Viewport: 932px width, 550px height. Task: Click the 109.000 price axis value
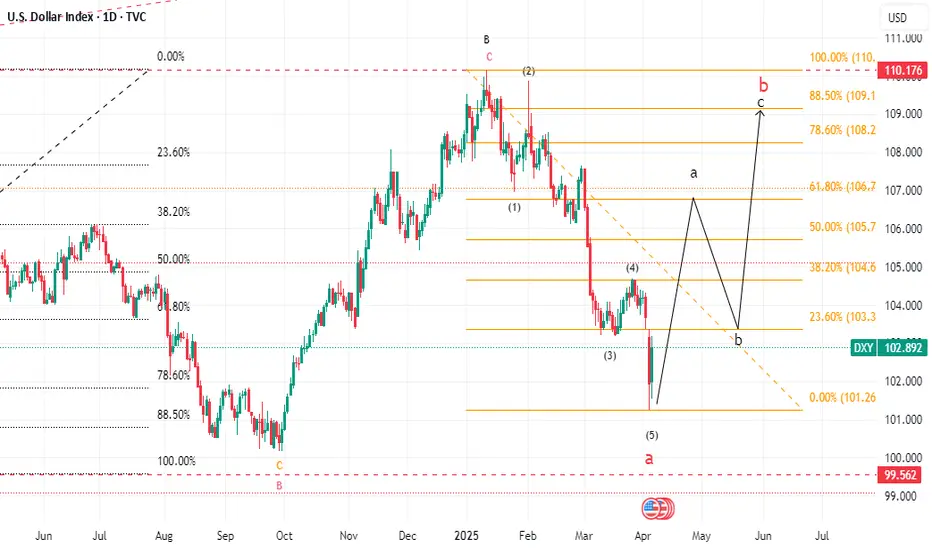tap(903, 114)
